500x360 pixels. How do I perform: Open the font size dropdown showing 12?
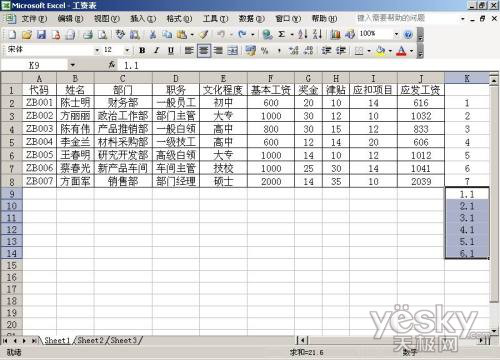coord(127,51)
